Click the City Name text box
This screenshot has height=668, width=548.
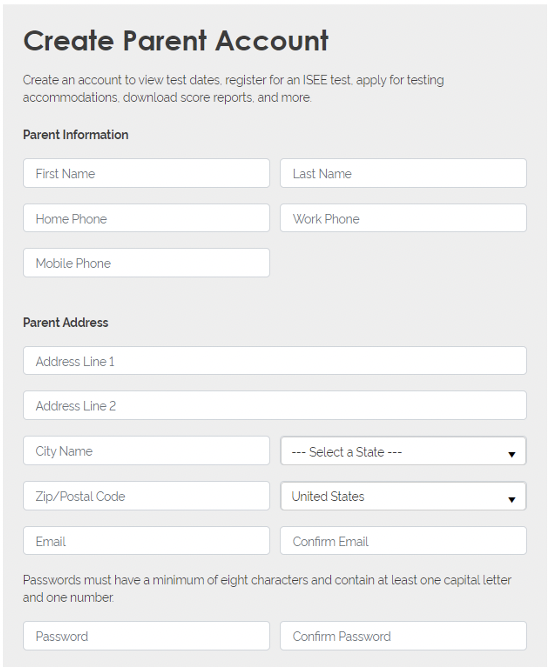pyautogui.click(x=146, y=450)
